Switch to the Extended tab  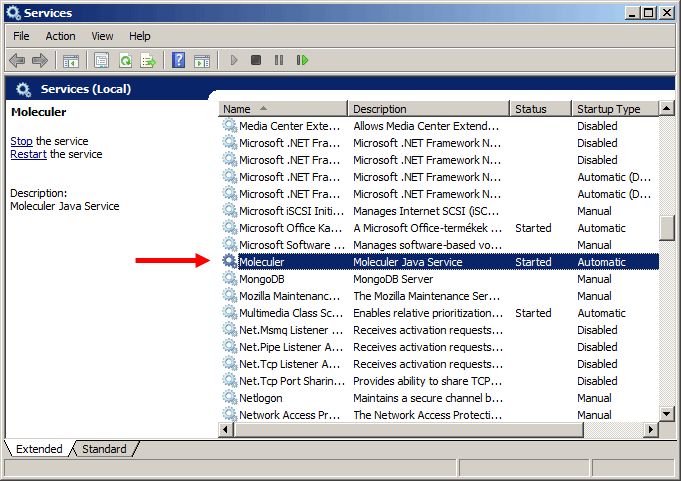point(39,449)
